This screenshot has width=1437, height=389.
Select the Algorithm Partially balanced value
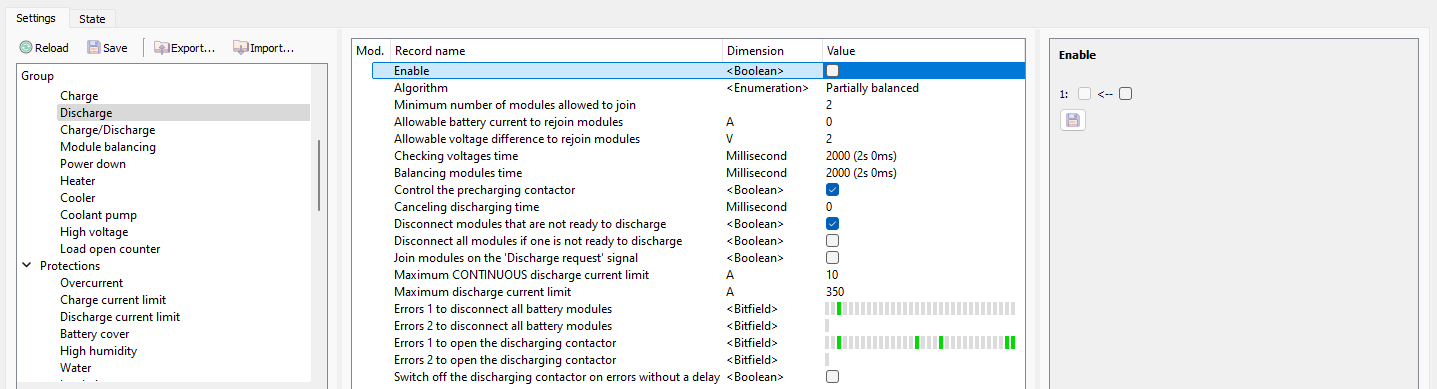872,88
